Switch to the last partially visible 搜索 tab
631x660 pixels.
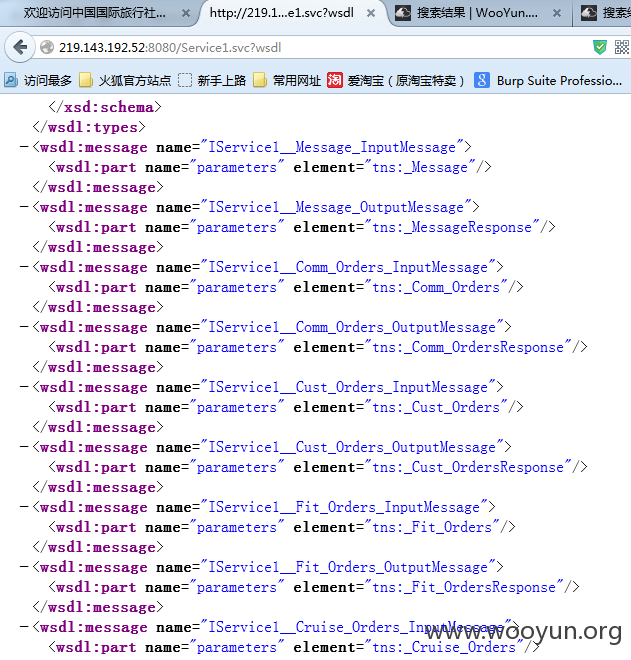(604, 13)
